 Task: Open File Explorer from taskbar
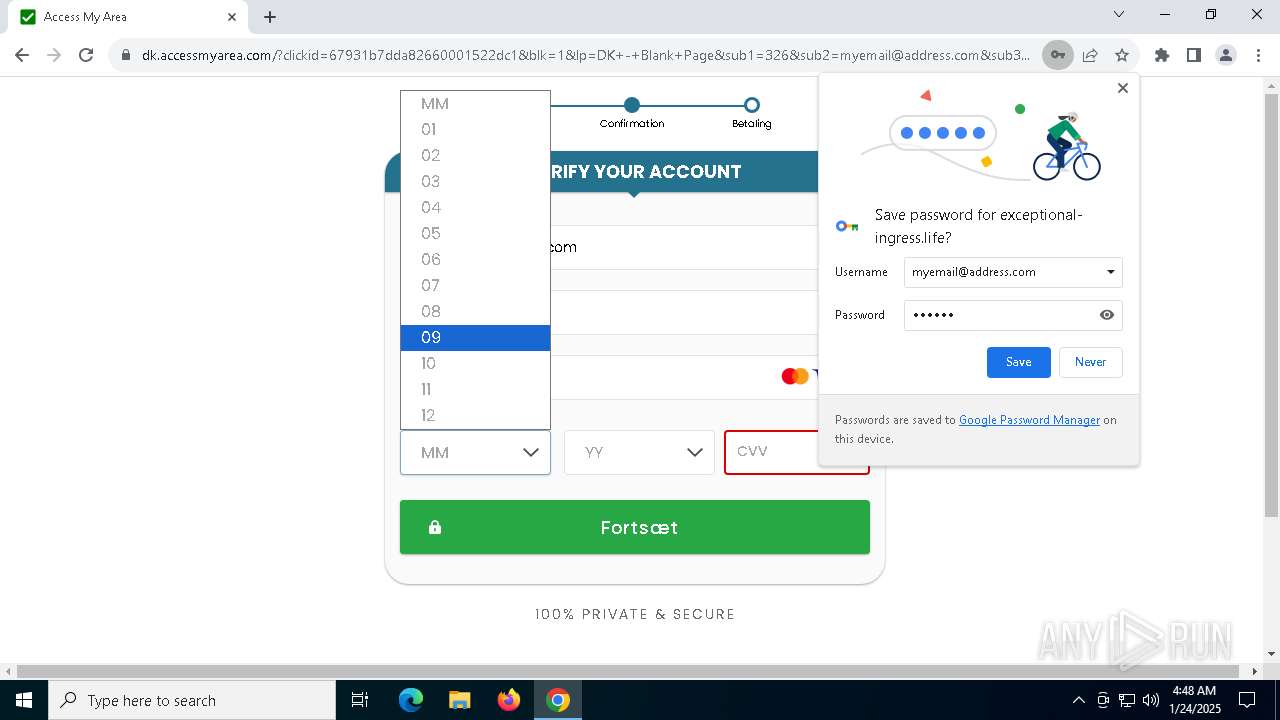click(460, 700)
